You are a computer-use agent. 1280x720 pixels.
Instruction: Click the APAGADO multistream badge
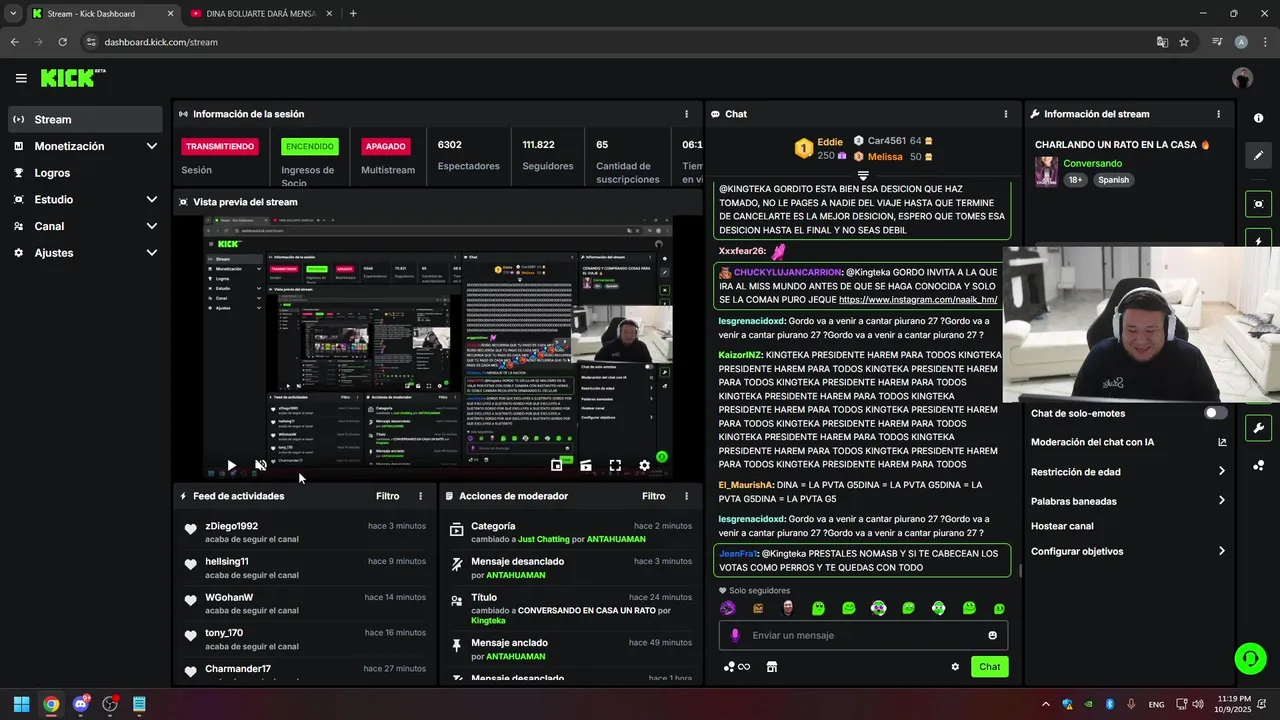point(385,146)
